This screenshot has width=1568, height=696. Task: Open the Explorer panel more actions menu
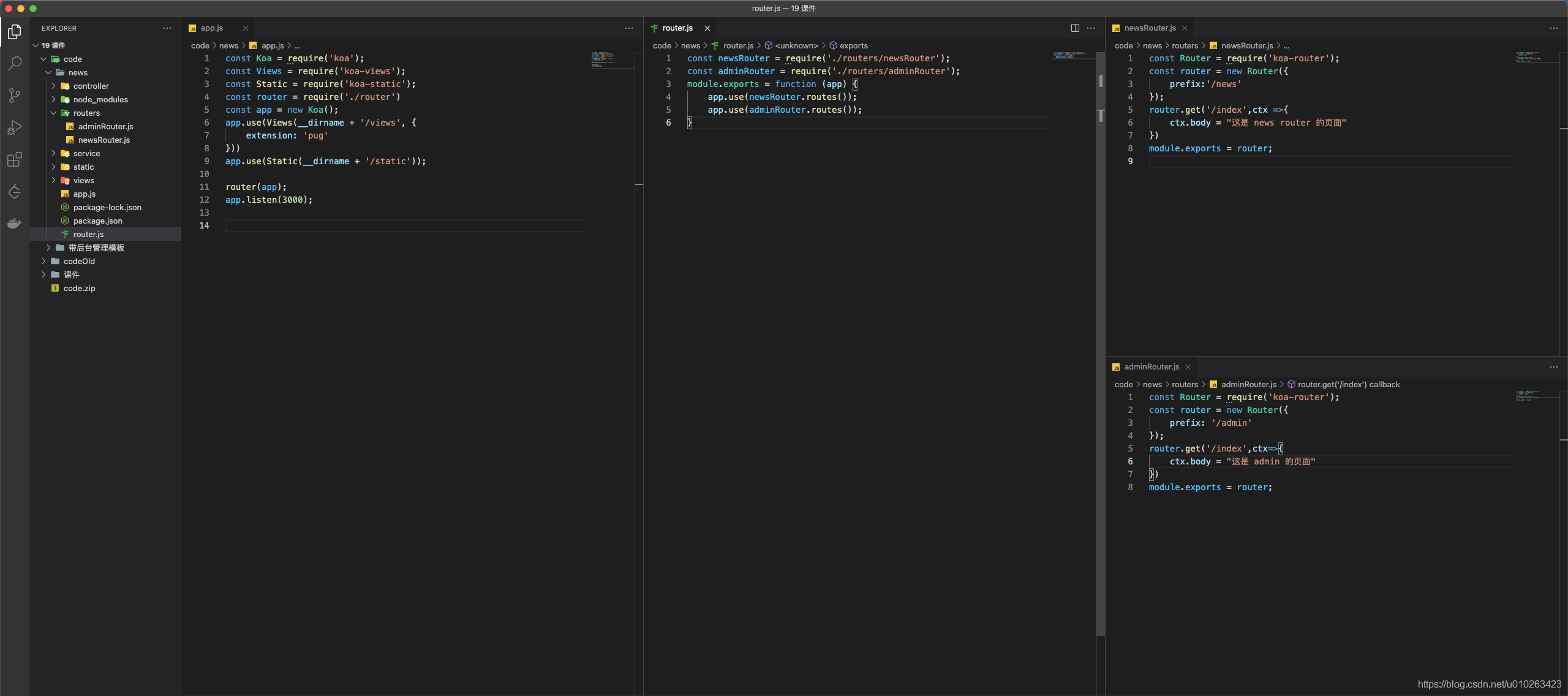167,28
